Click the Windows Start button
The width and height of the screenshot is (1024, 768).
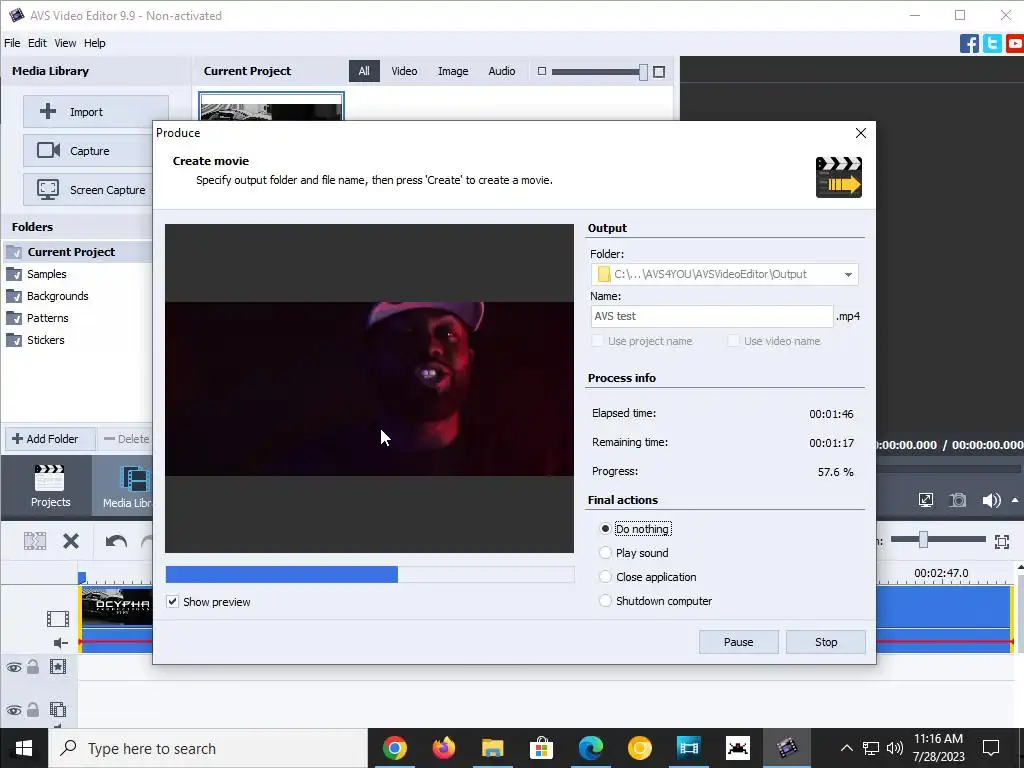(x=24, y=748)
